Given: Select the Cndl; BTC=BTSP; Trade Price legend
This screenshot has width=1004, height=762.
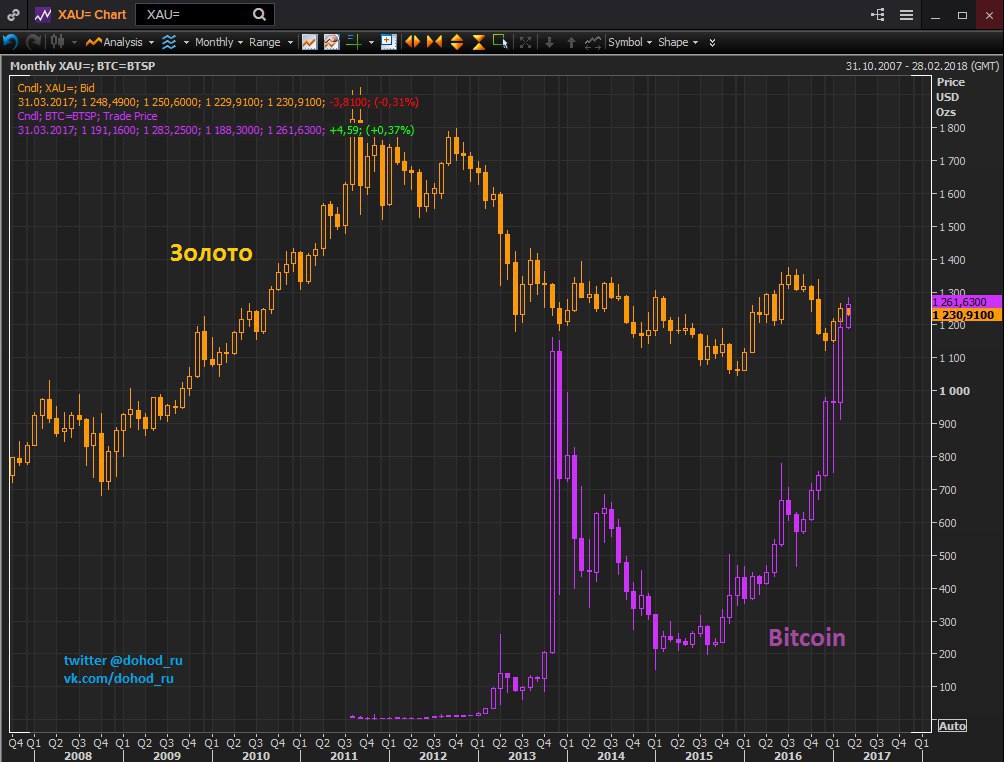Looking at the screenshot, I should coord(87,116).
